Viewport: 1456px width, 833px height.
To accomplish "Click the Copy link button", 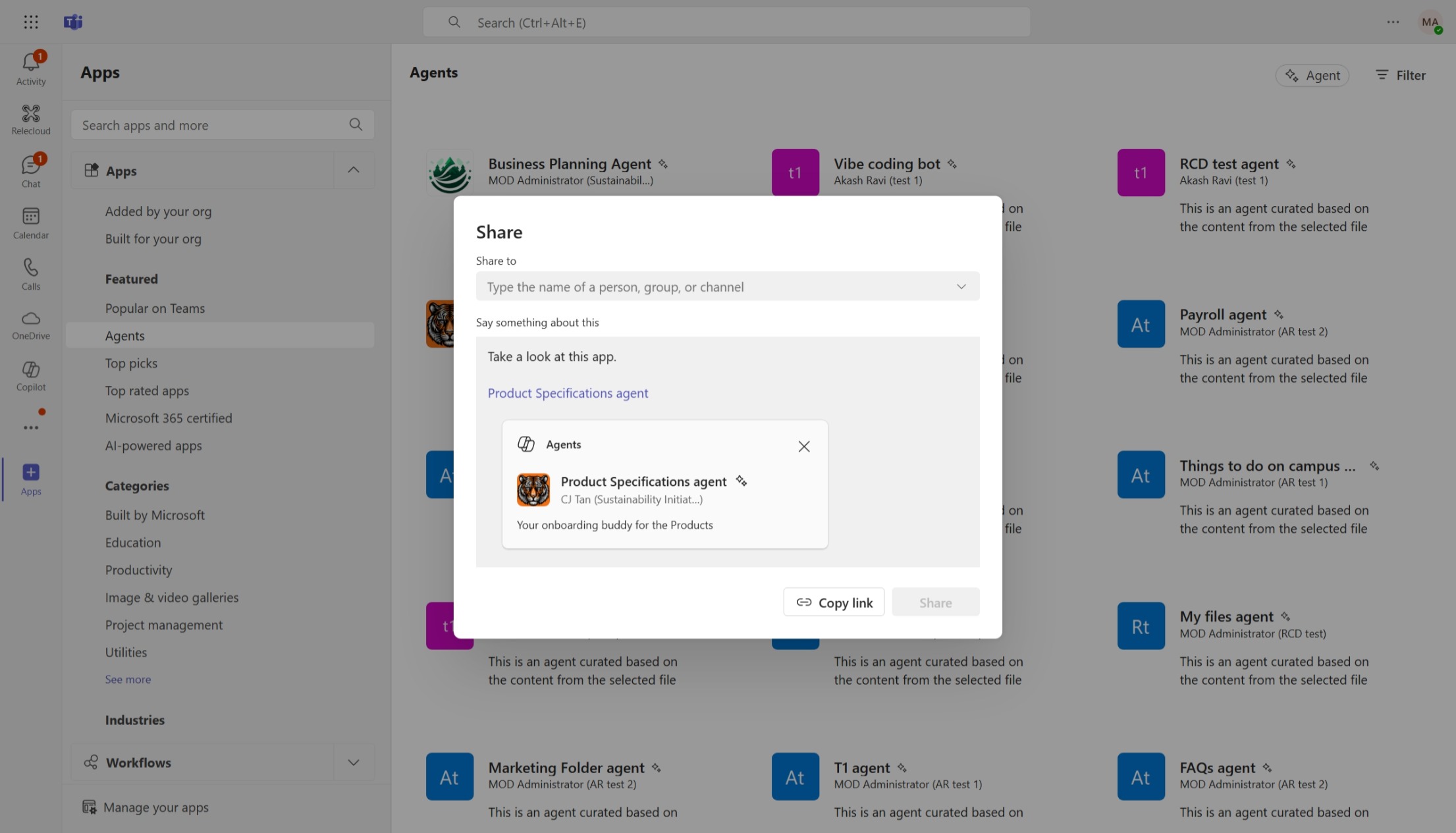I will tap(834, 601).
